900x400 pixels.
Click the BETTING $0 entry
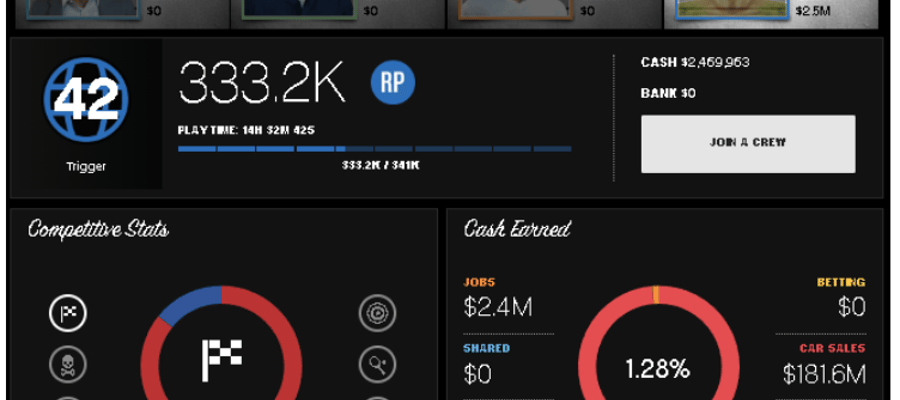click(x=841, y=299)
